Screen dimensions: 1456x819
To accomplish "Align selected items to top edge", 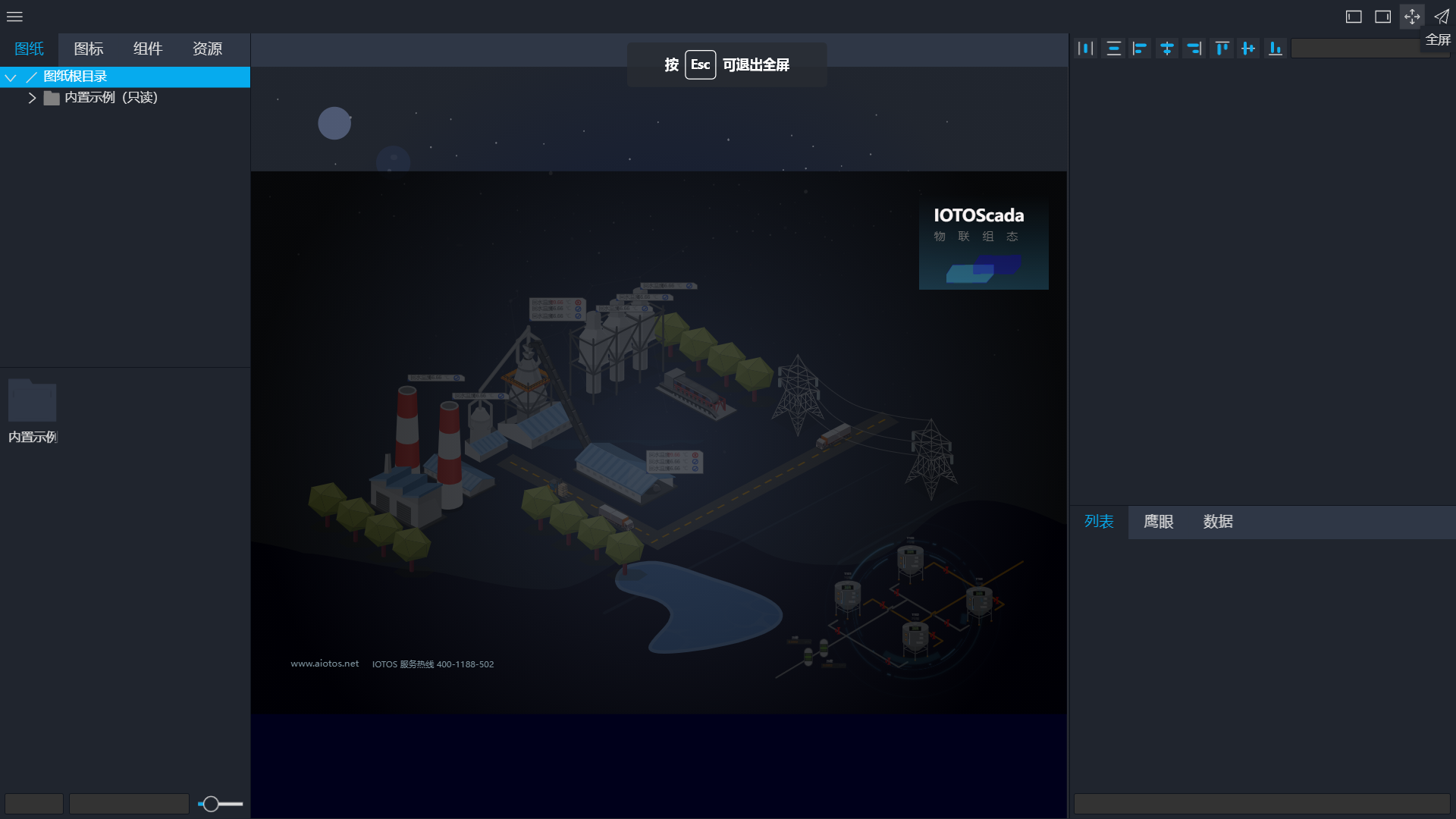I will click(x=1222, y=49).
